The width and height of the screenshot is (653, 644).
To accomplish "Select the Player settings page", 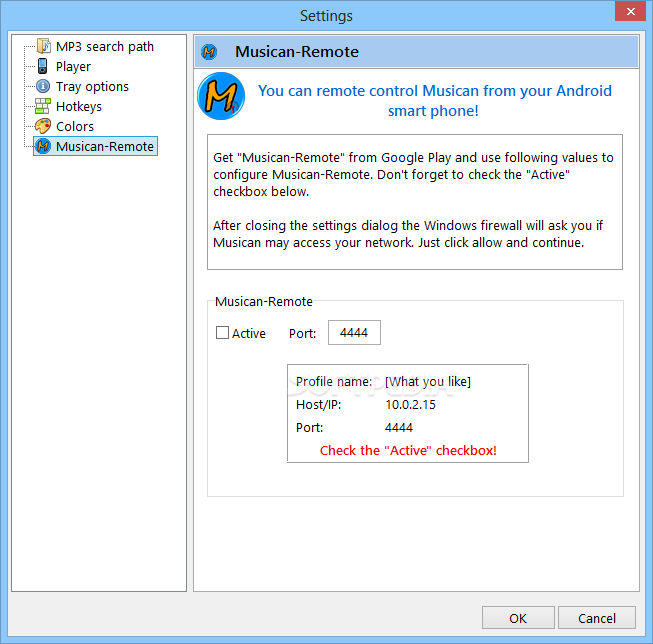I will tap(73, 67).
